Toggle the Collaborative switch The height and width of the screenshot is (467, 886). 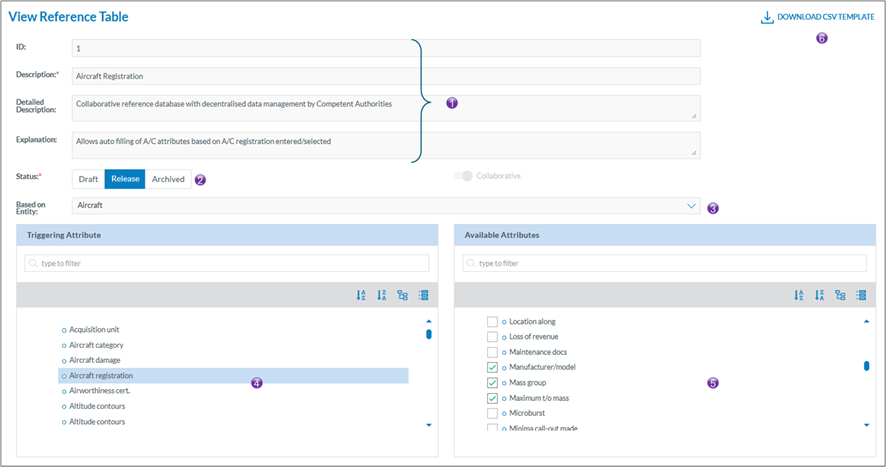463,176
